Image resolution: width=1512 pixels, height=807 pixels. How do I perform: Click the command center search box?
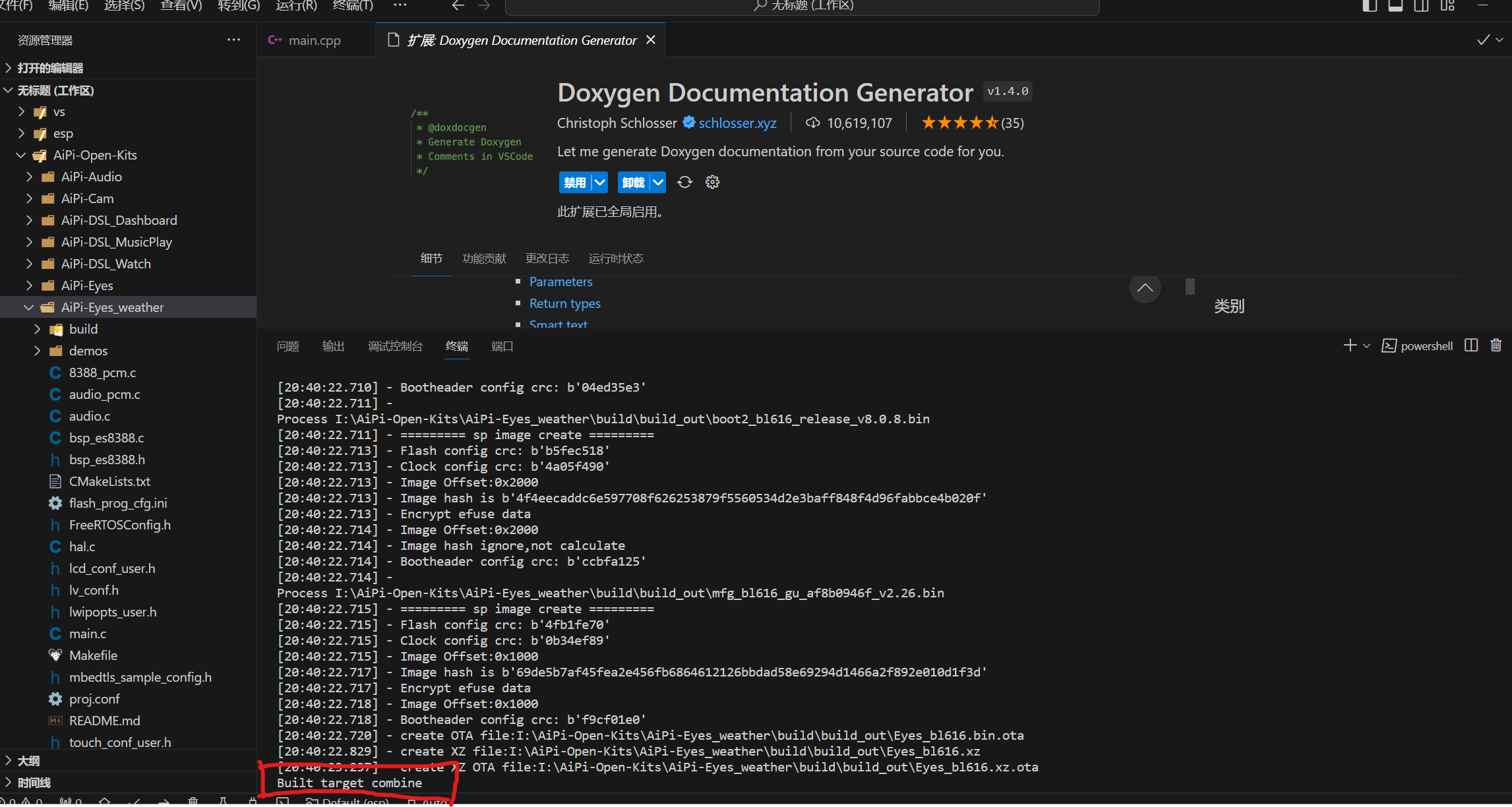[x=802, y=6]
